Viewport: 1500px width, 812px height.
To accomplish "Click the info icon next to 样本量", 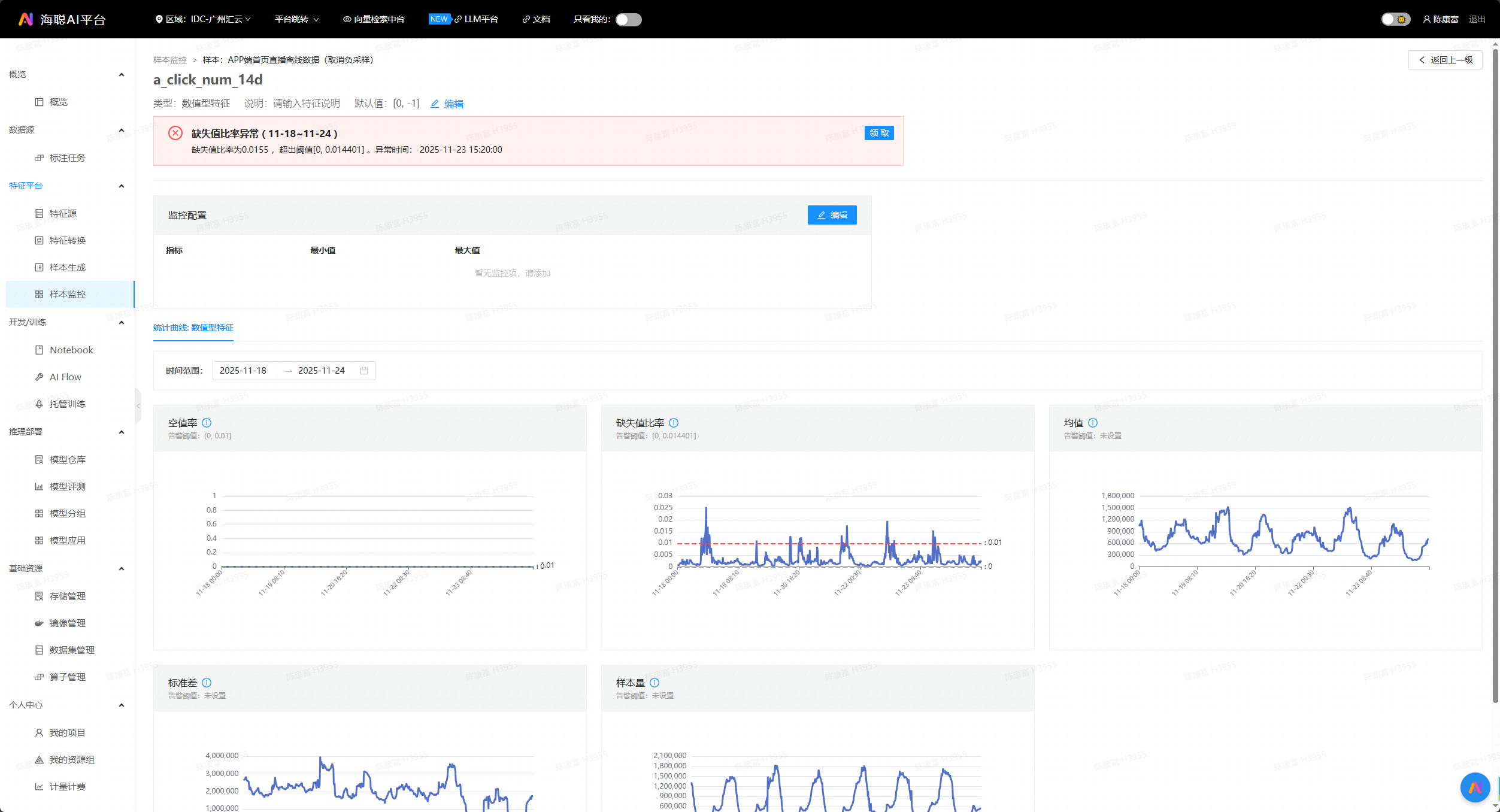I will coord(654,683).
